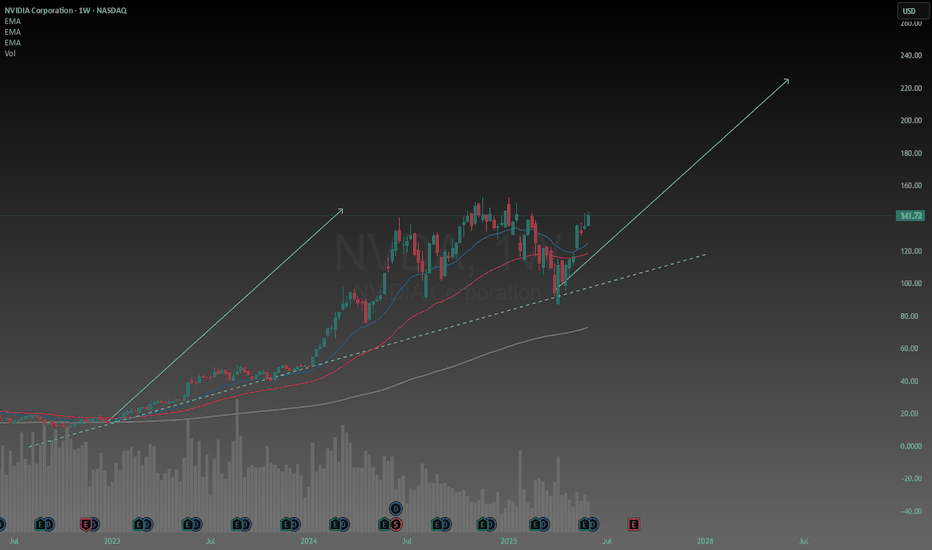Open the dividend marker beside May 2023 earnings
Image resolution: width=932 pixels, height=550 pixels.
pyautogui.click(x=197, y=524)
